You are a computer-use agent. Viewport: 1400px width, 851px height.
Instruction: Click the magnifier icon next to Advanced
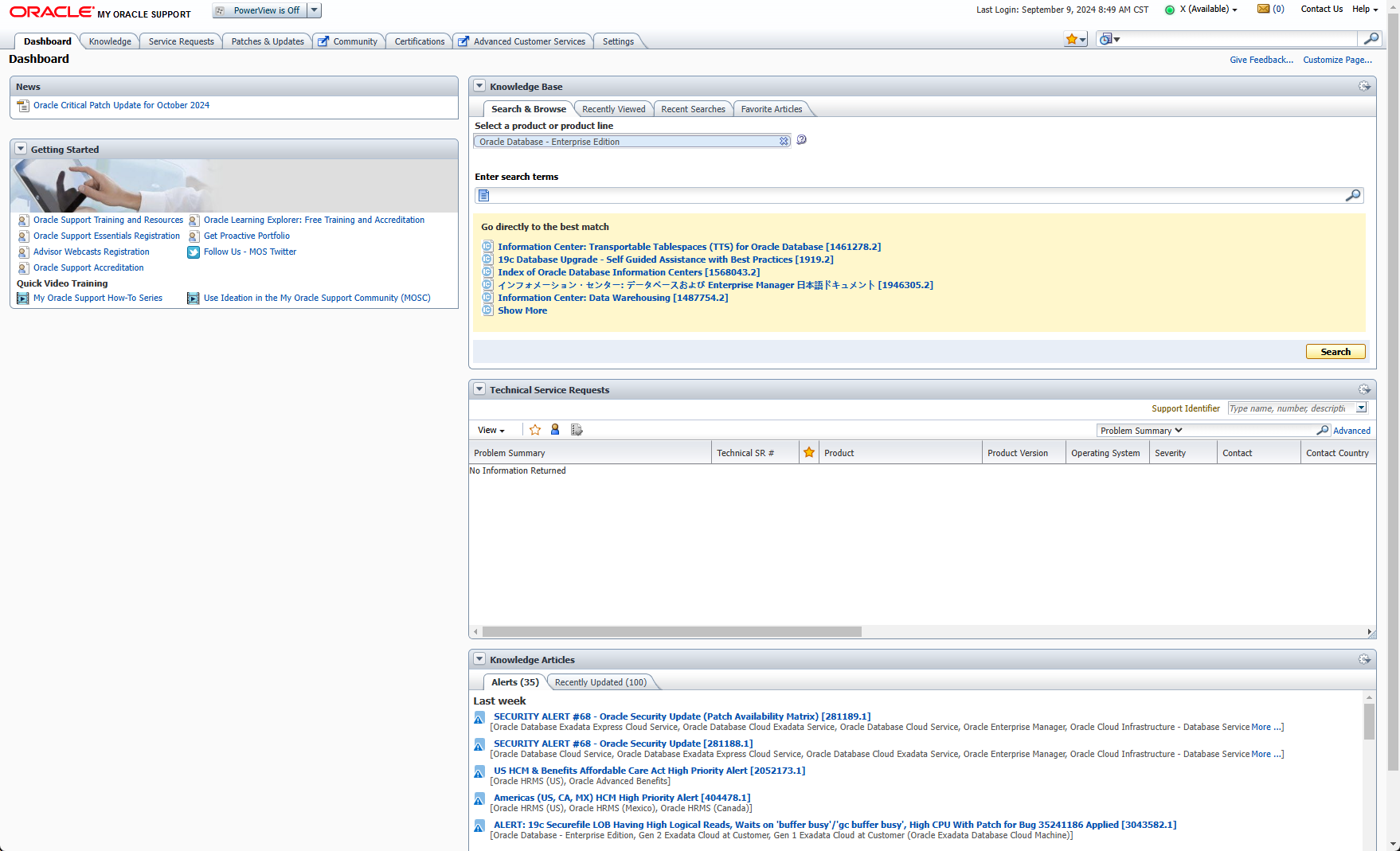[x=1323, y=431]
